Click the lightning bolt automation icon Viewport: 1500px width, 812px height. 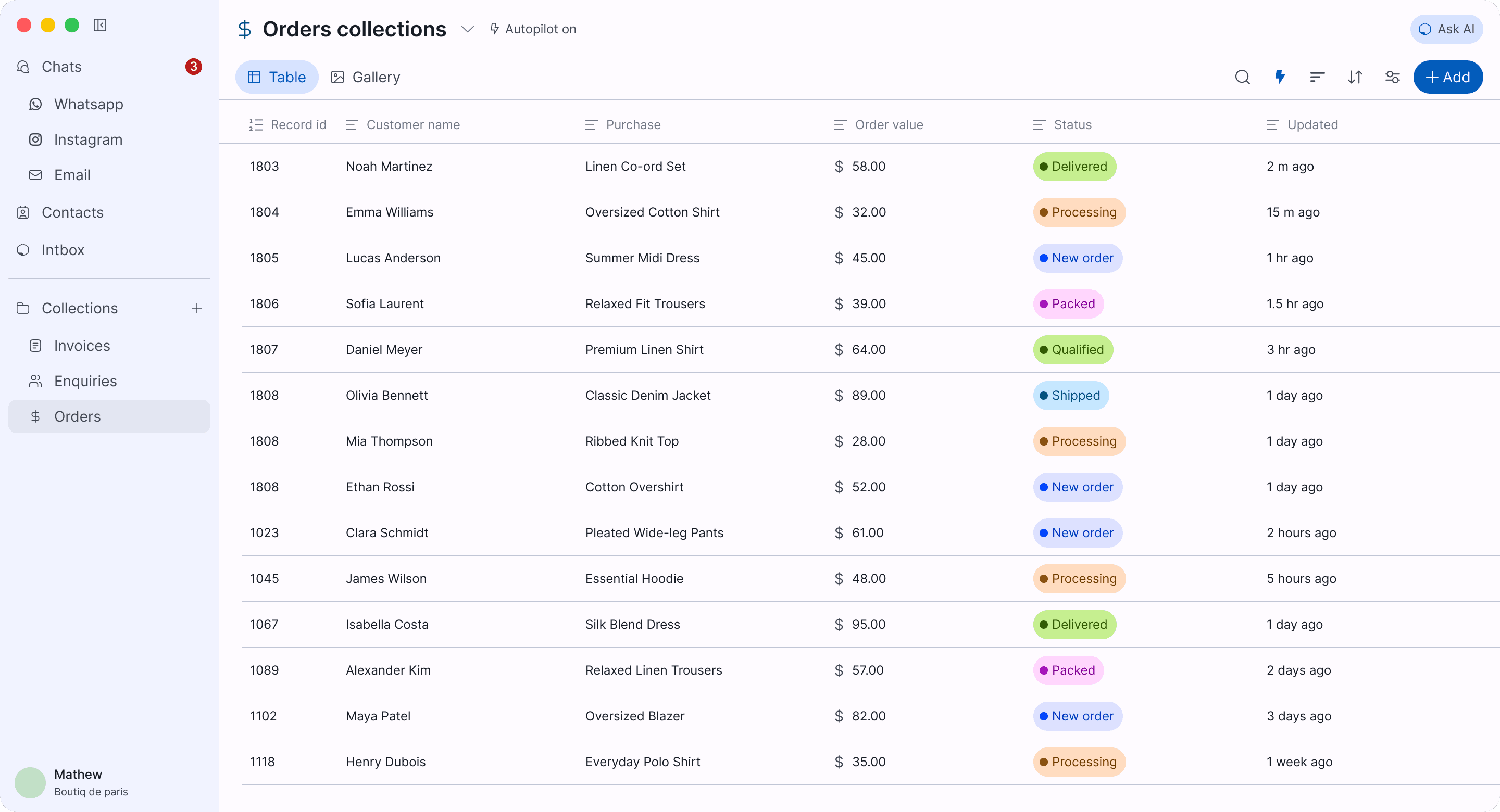(x=1279, y=77)
